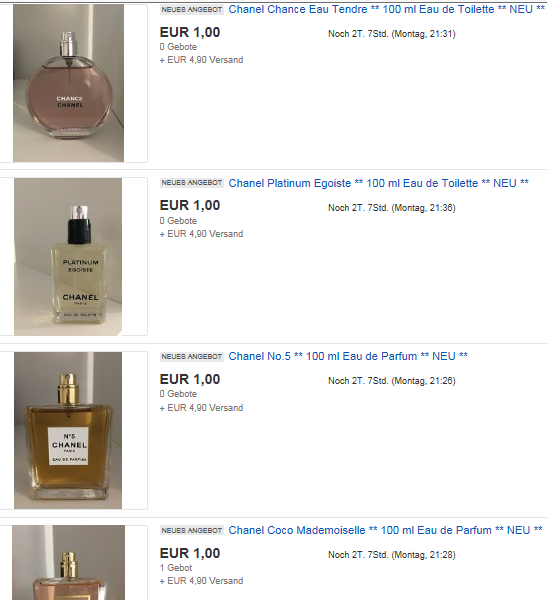Screen dimensions: 547x600
Task: Click the Chanel N°5 bottle thumbnail
Action: (x=68, y=430)
